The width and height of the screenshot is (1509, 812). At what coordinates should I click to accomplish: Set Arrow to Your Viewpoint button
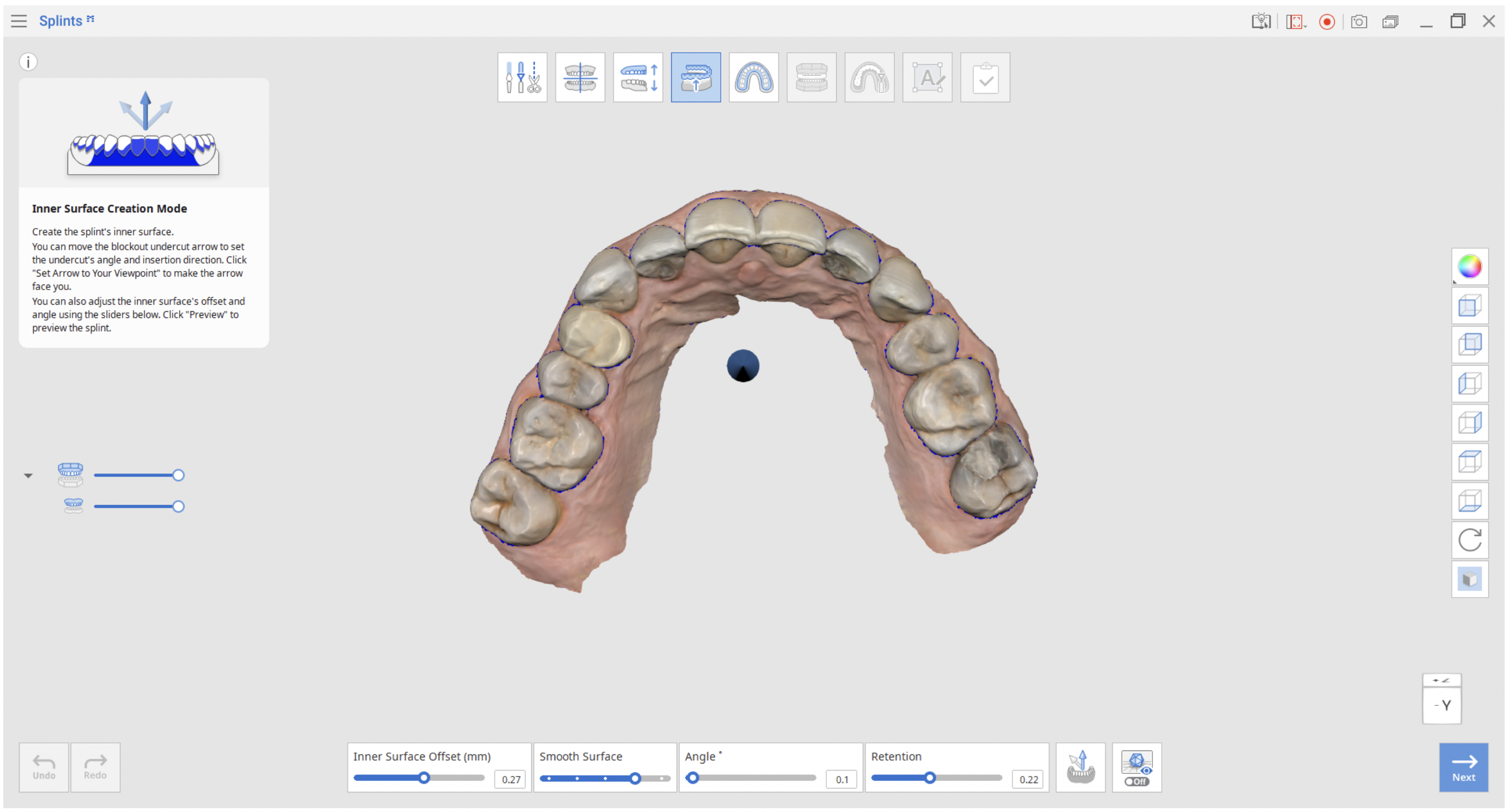[x=1081, y=767]
